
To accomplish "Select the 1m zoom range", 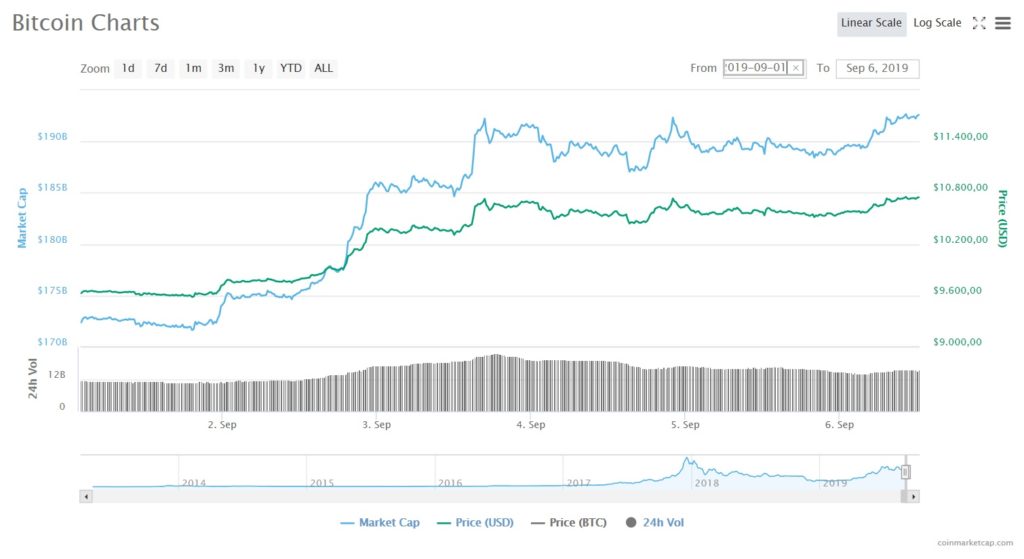I will [x=193, y=68].
